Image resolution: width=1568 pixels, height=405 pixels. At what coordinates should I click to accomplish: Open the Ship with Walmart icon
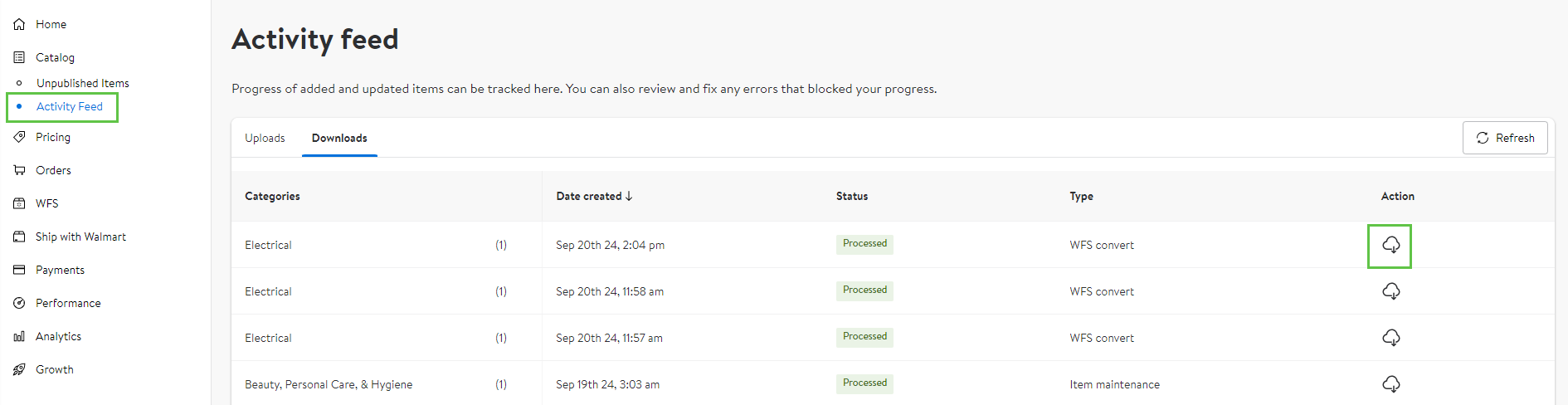point(19,237)
